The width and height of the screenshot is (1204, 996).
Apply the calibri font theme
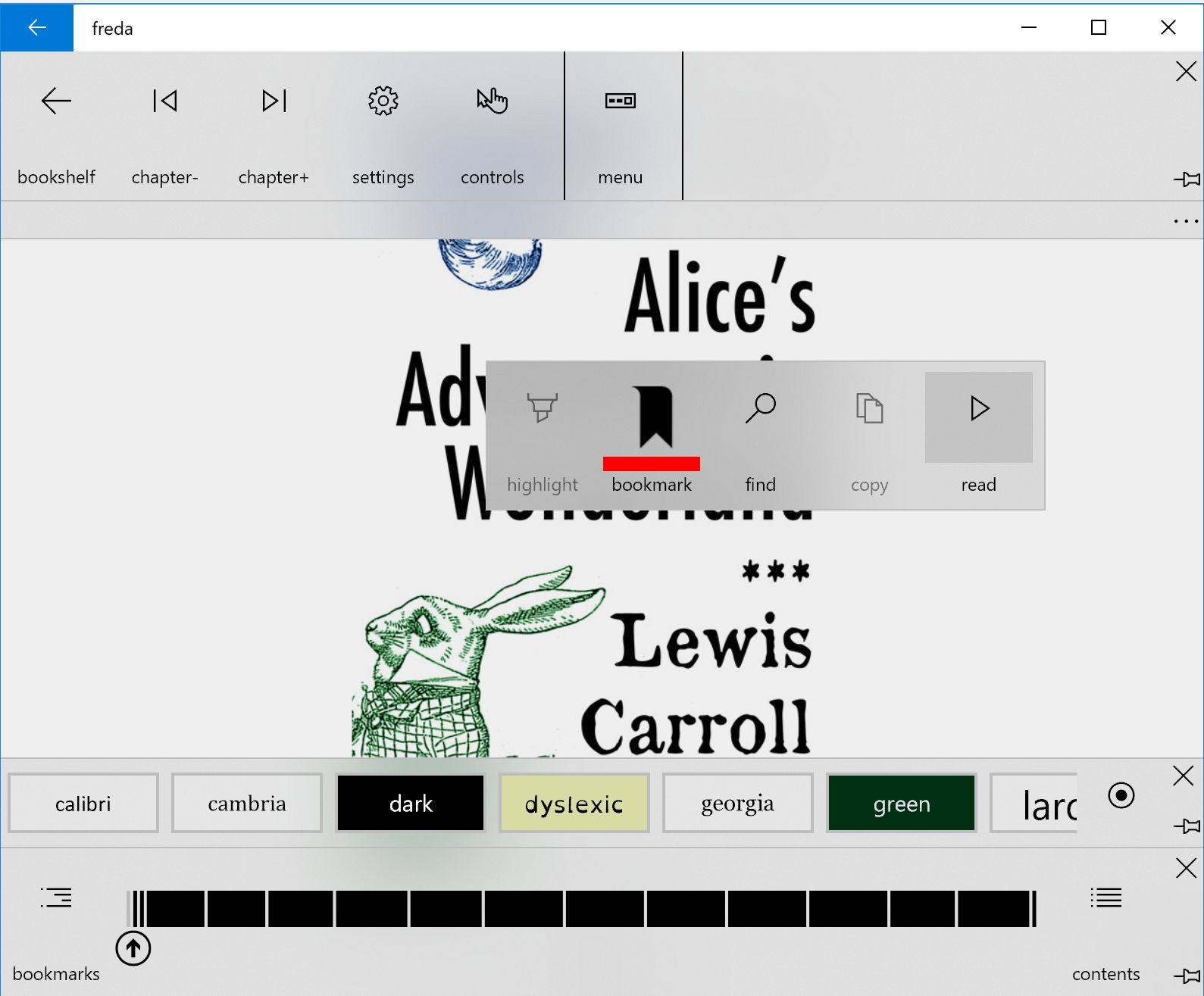(x=83, y=803)
